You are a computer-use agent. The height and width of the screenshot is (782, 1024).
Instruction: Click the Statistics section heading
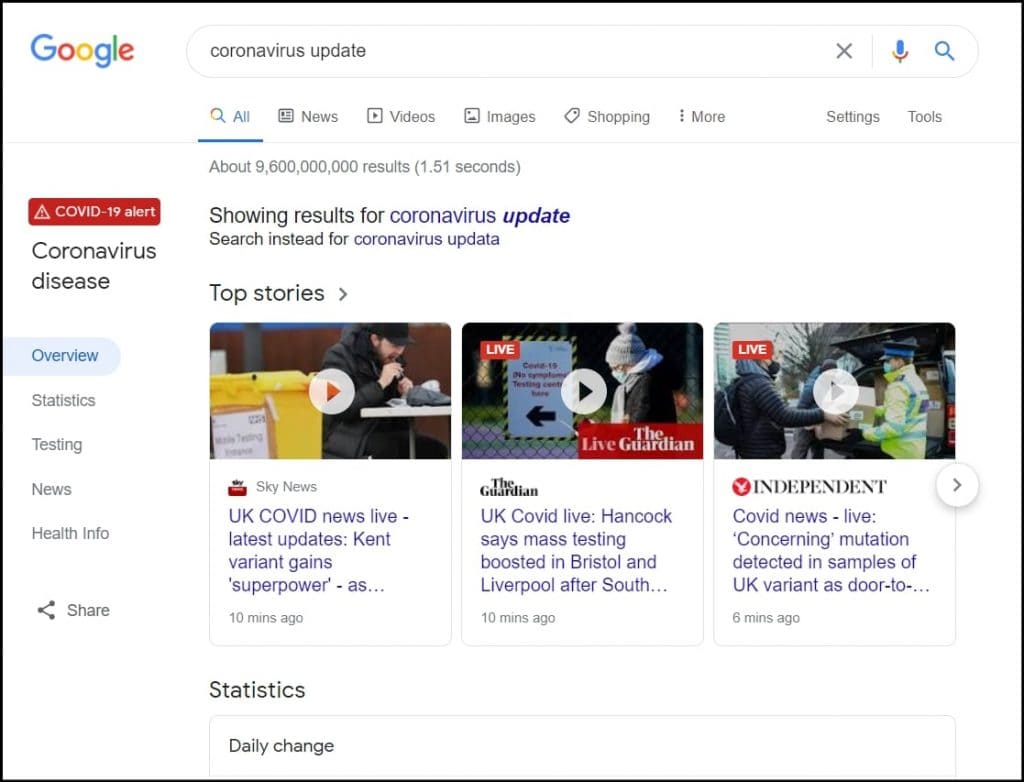(x=257, y=690)
